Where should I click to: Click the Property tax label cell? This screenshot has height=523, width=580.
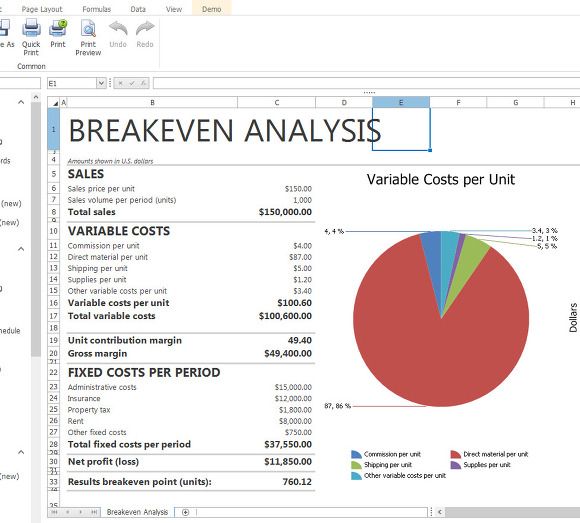coord(89,410)
